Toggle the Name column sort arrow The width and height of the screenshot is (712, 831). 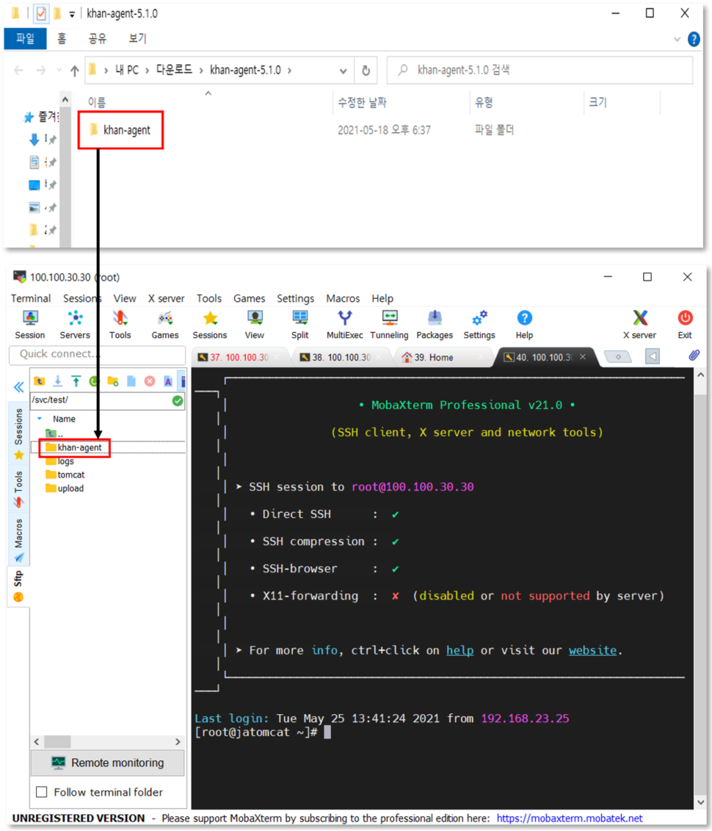click(208, 93)
